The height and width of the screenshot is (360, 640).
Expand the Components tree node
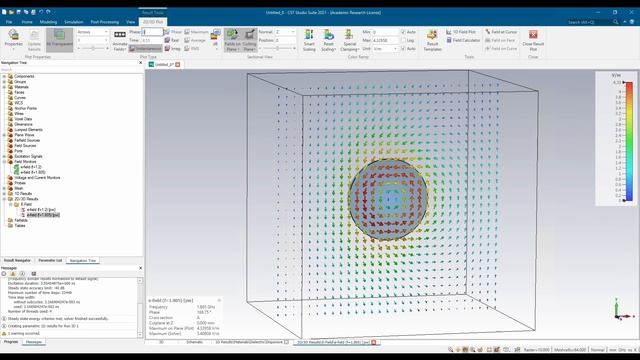pyautogui.click(x=4, y=76)
